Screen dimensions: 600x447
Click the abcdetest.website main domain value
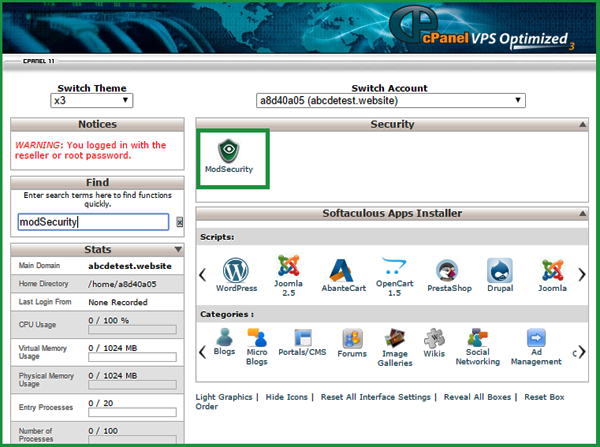coord(130,266)
